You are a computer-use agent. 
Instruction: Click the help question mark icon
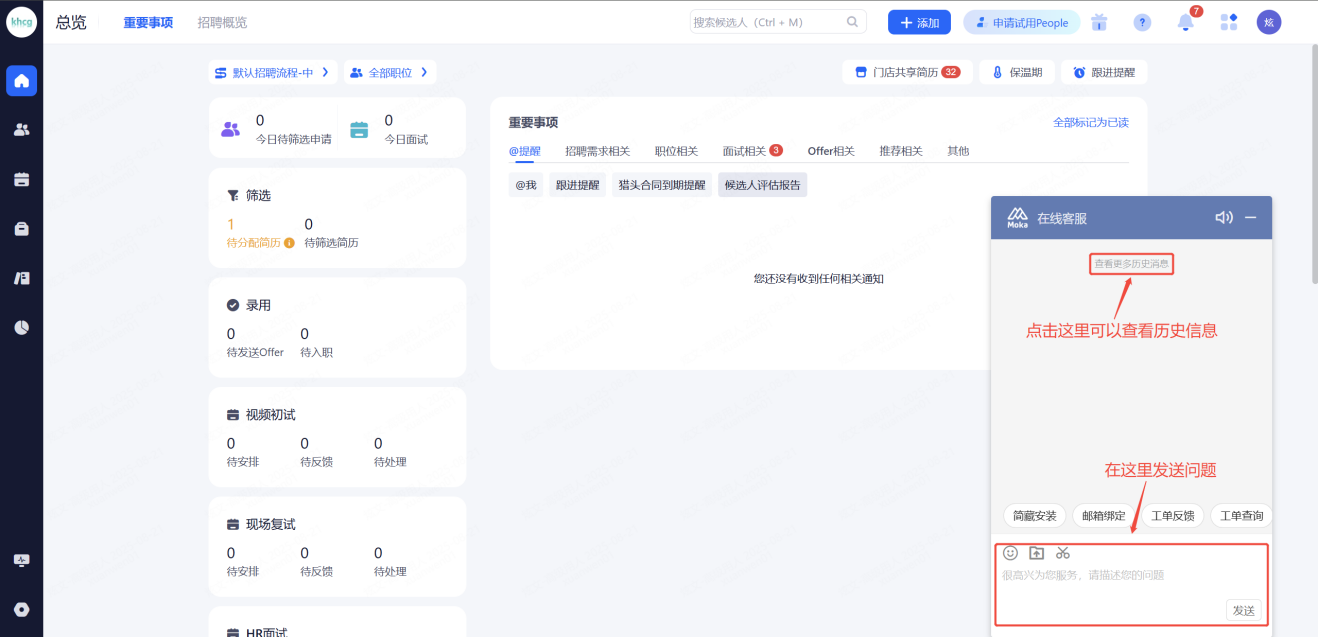pyautogui.click(x=1142, y=23)
